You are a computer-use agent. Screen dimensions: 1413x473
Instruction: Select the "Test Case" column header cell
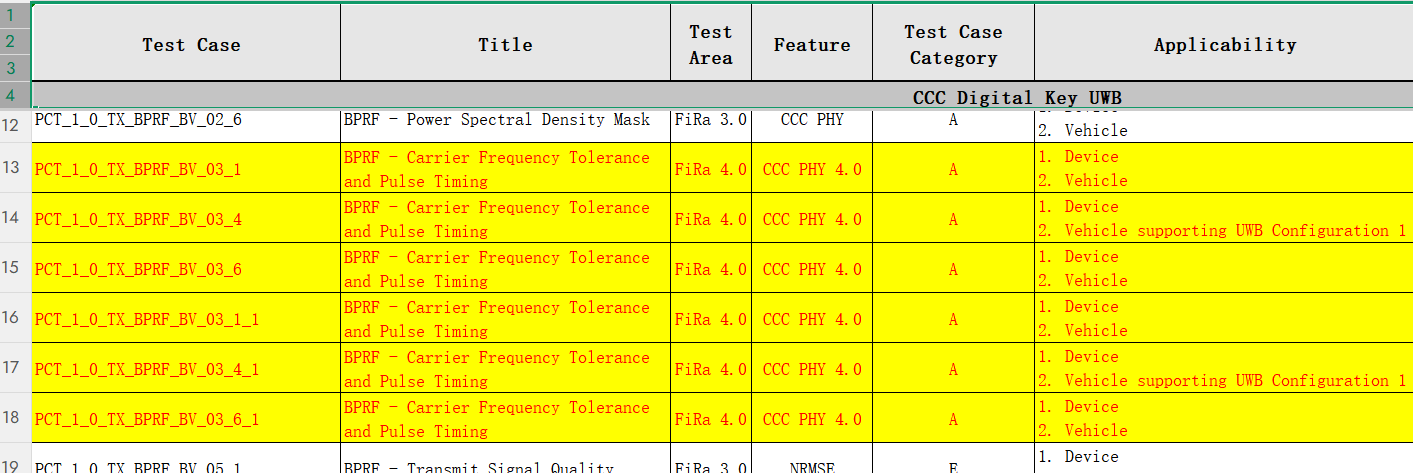[x=190, y=45]
